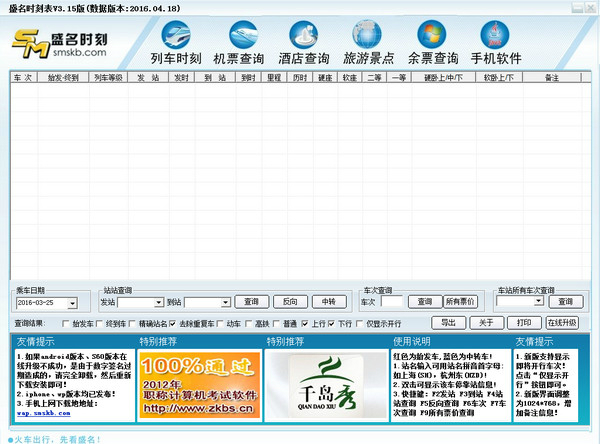Image resolution: width=600 pixels, height=444 pixels.
Task: Uncheck the 下行 checkbox
Action: point(331,324)
